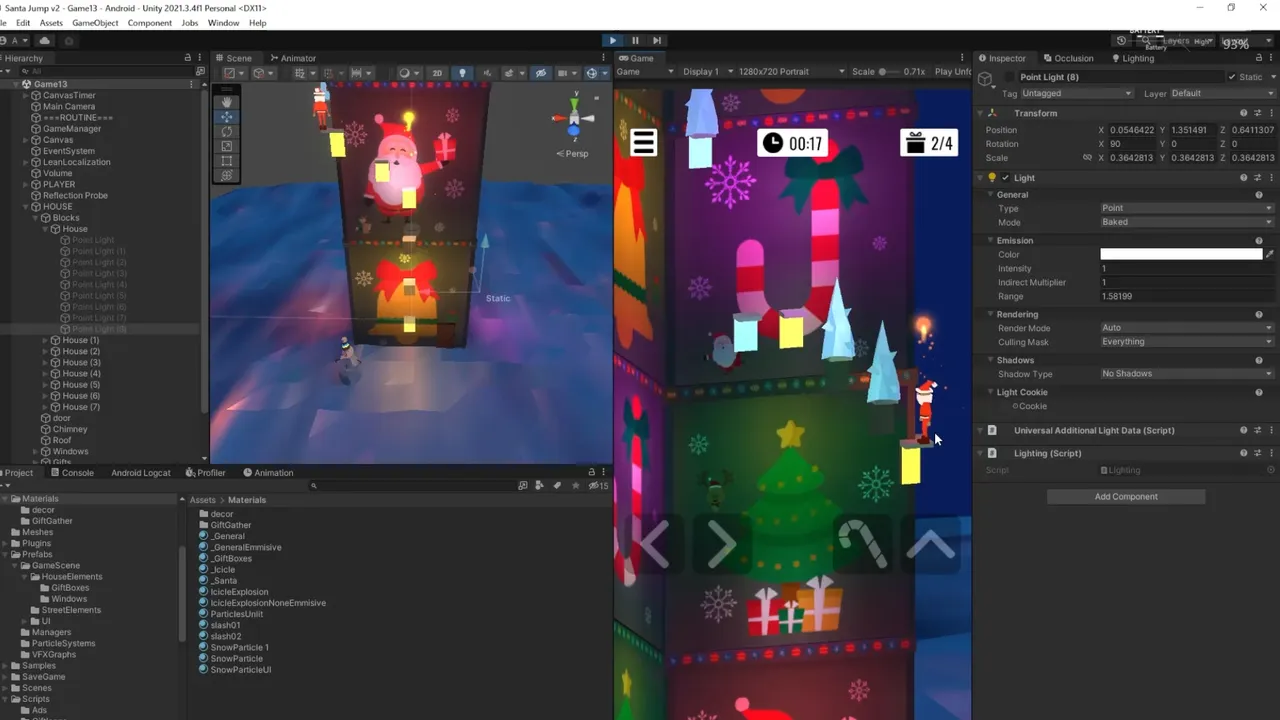Select the Transform tool in Scene
Screen dimensions: 1280x720
227,176
